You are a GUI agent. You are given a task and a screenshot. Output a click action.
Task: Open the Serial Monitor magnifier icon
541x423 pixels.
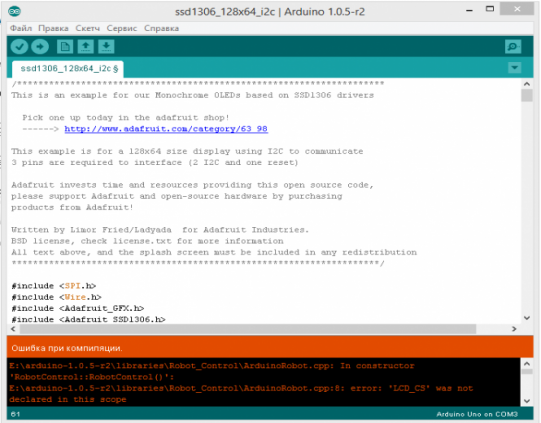tap(513, 47)
